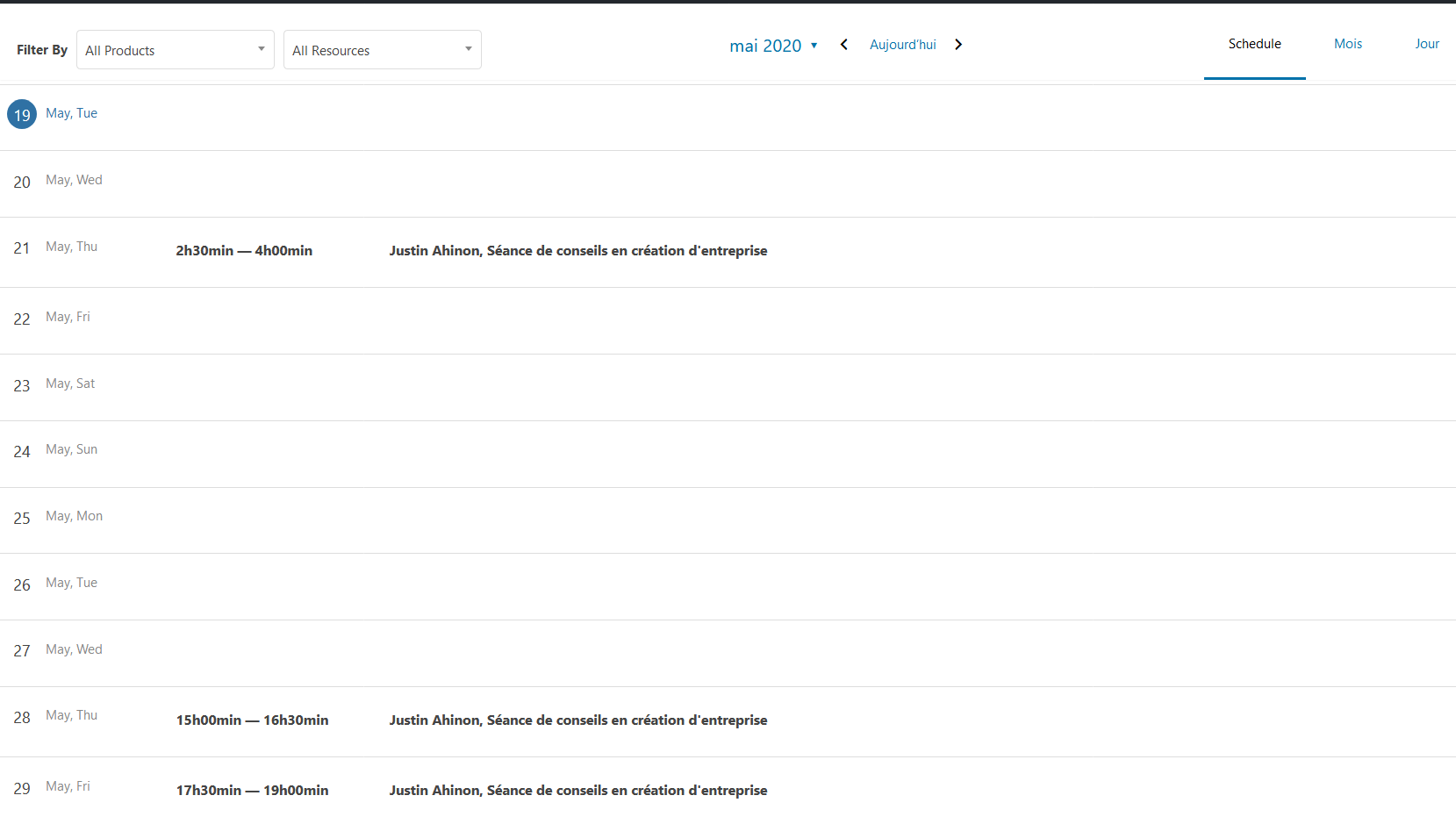Select the highlighted date 19 circle
This screenshot has height=817, width=1456.
(22, 115)
